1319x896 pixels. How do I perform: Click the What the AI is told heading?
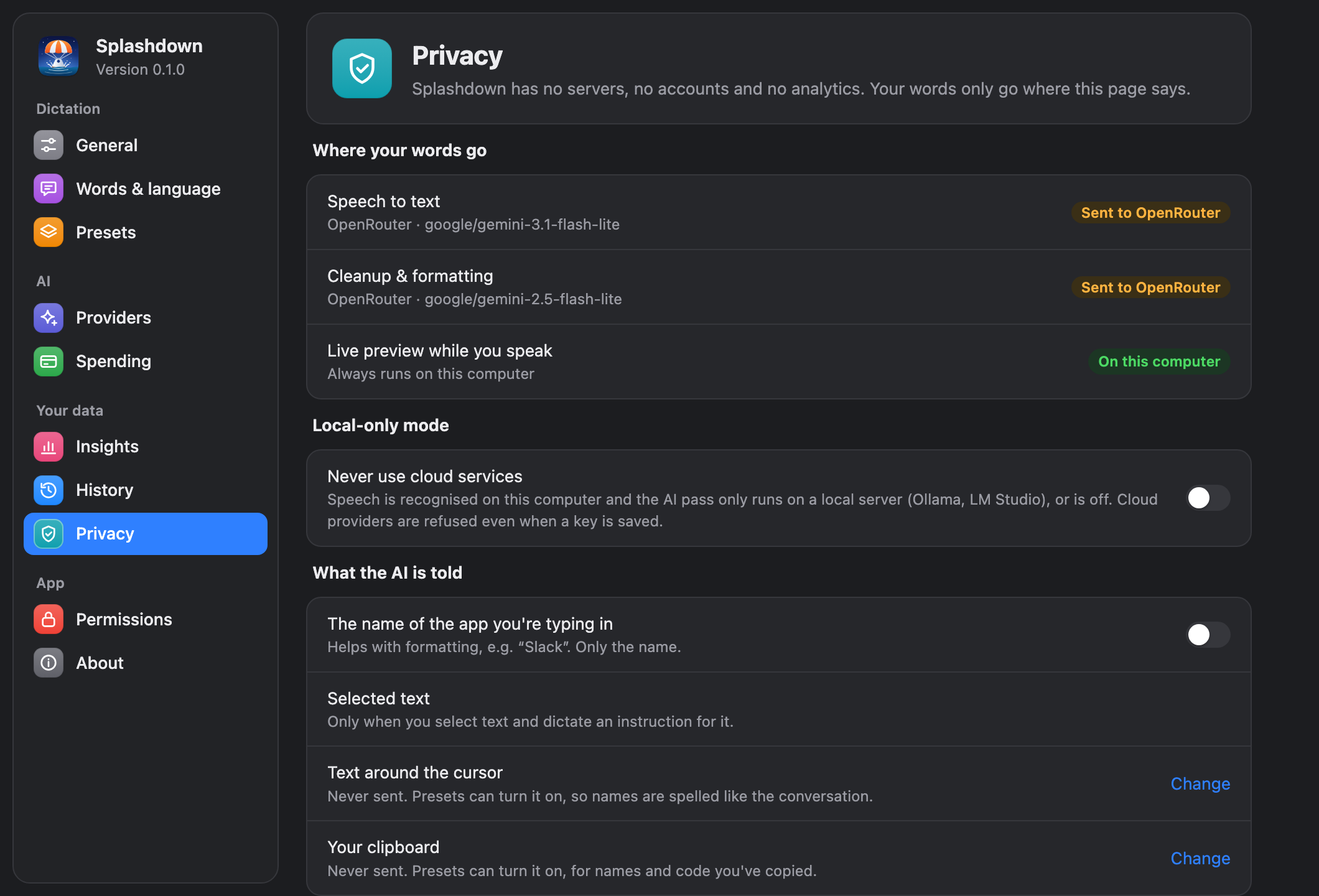point(387,572)
